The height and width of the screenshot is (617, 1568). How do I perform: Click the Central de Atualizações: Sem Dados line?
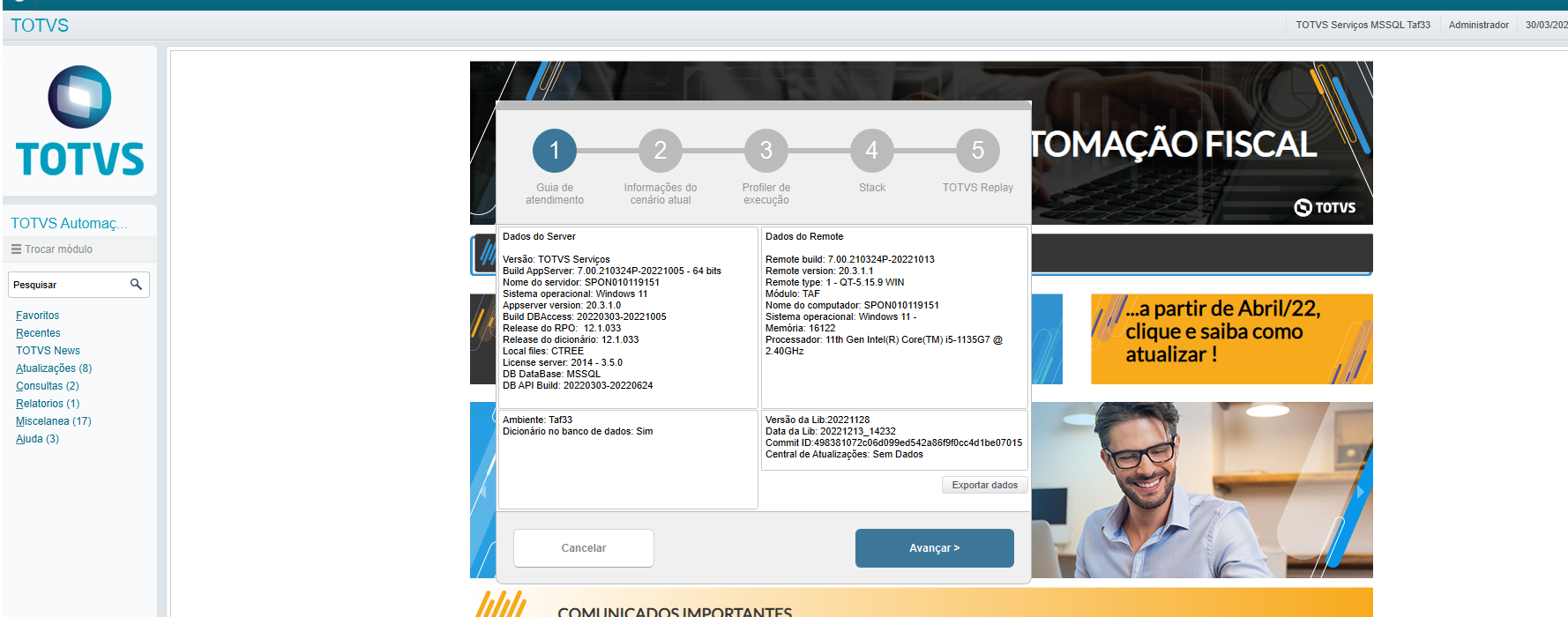(844, 454)
